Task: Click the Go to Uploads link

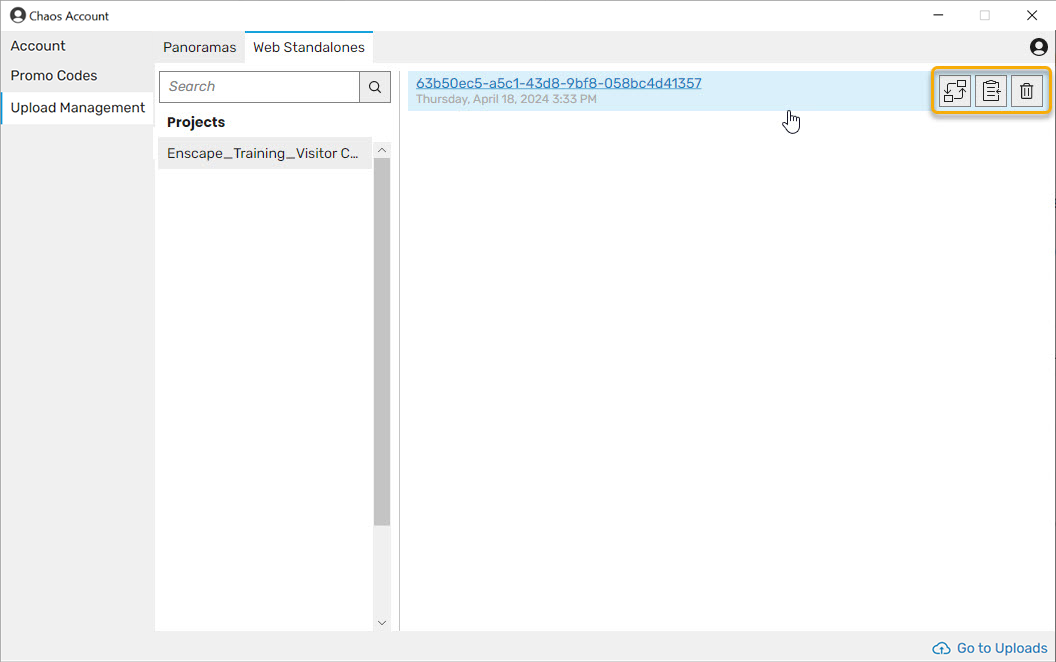Action: click(x=1001, y=648)
